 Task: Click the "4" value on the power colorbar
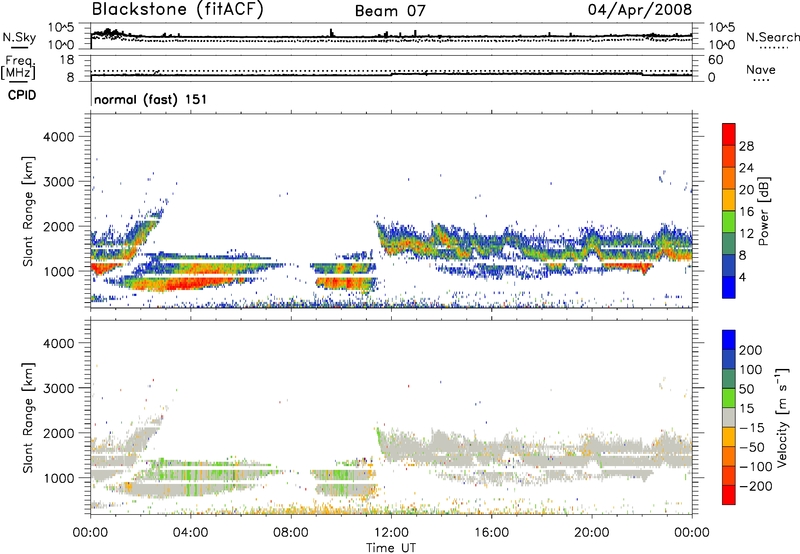click(x=742, y=277)
